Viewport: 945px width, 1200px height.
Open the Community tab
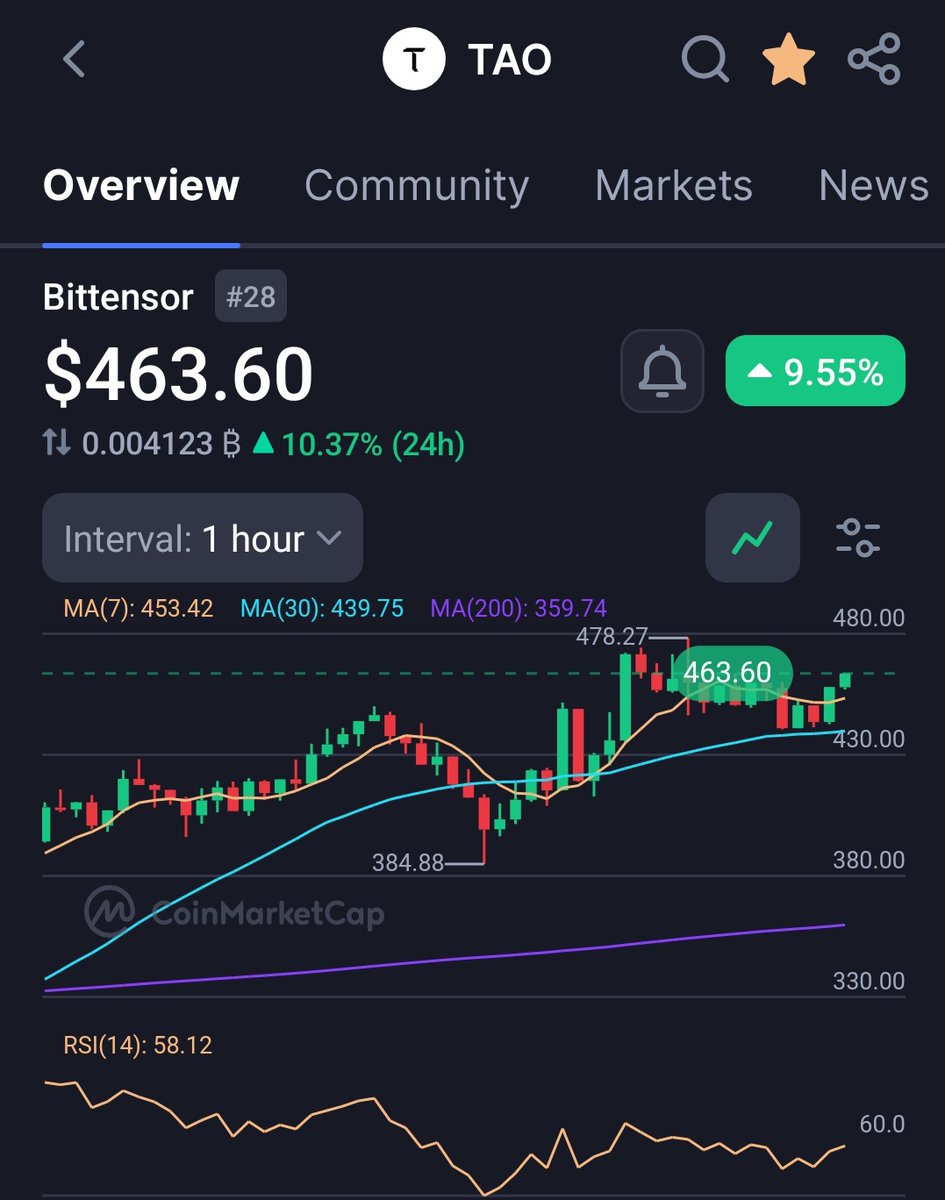coord(416,186)
